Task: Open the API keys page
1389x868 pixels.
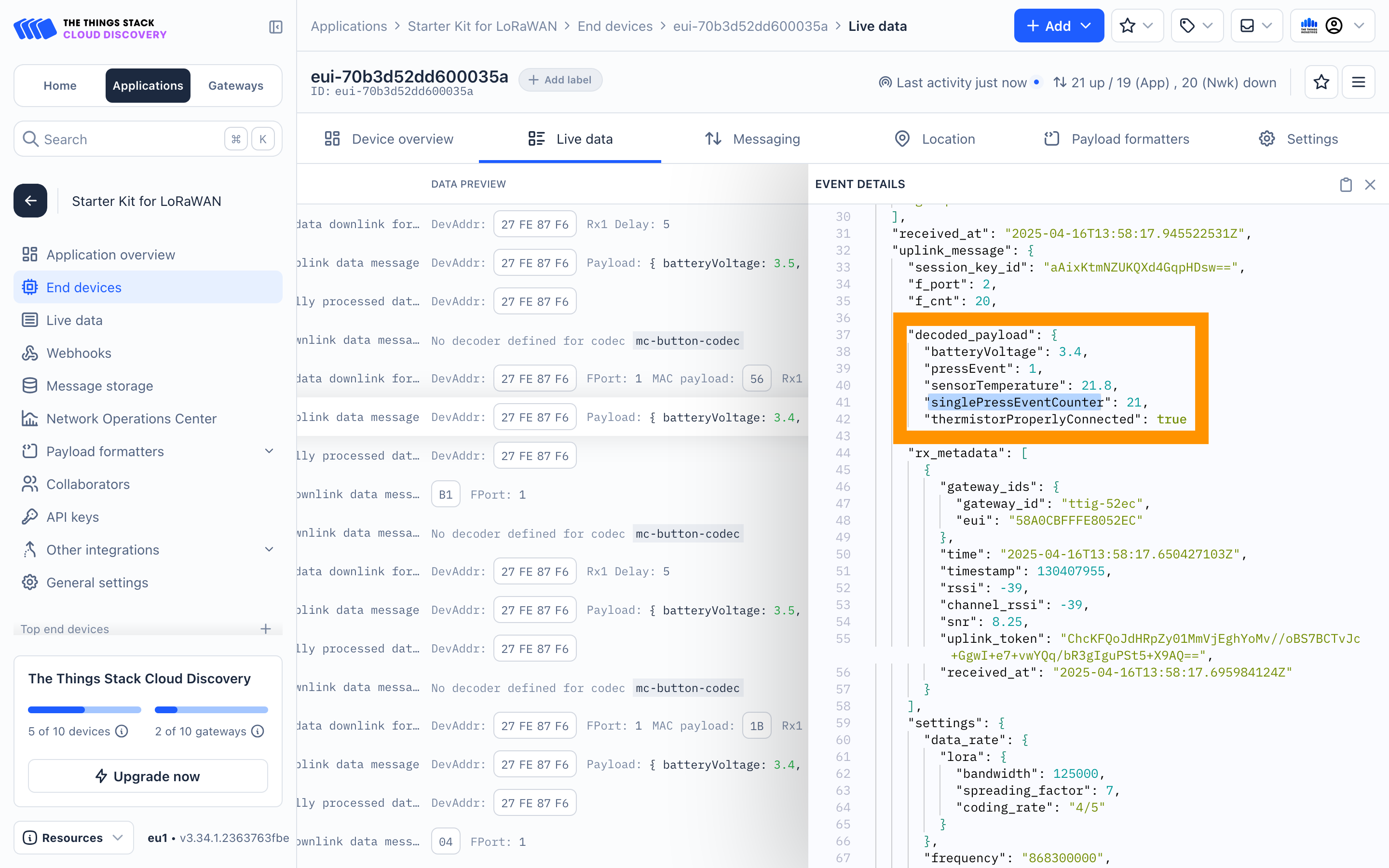Action: pyautogui.click(x=72, y=516)
